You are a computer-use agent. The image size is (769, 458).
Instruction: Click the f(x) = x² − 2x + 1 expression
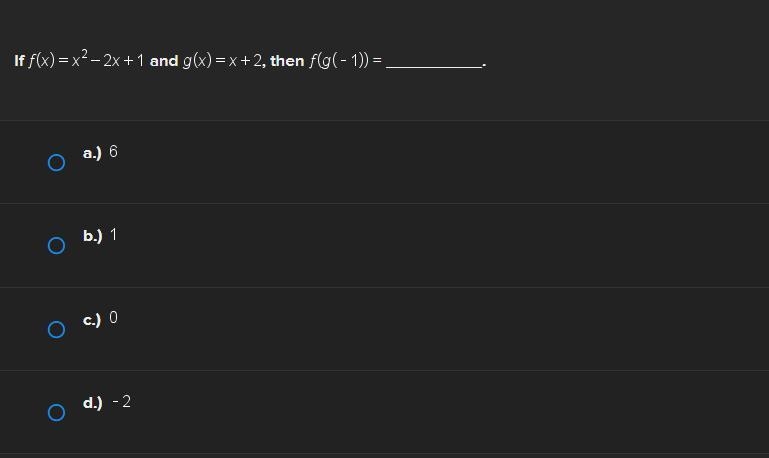coord(86,60)
